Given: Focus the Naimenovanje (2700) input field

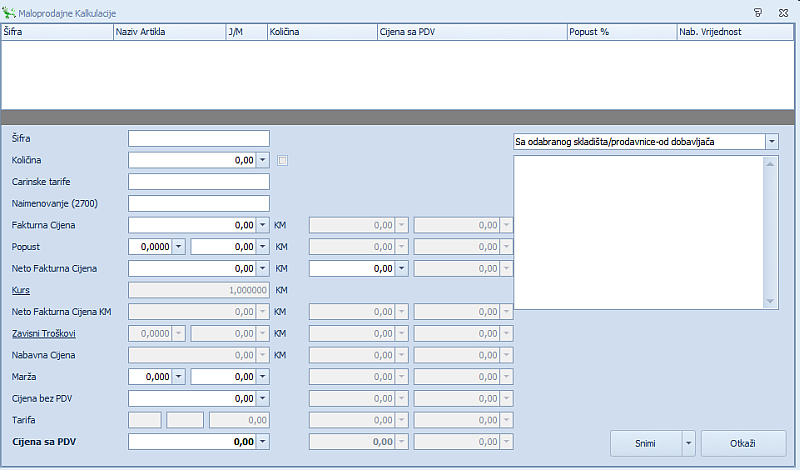Looking at the screenshot, I should [x=199, y=203].
